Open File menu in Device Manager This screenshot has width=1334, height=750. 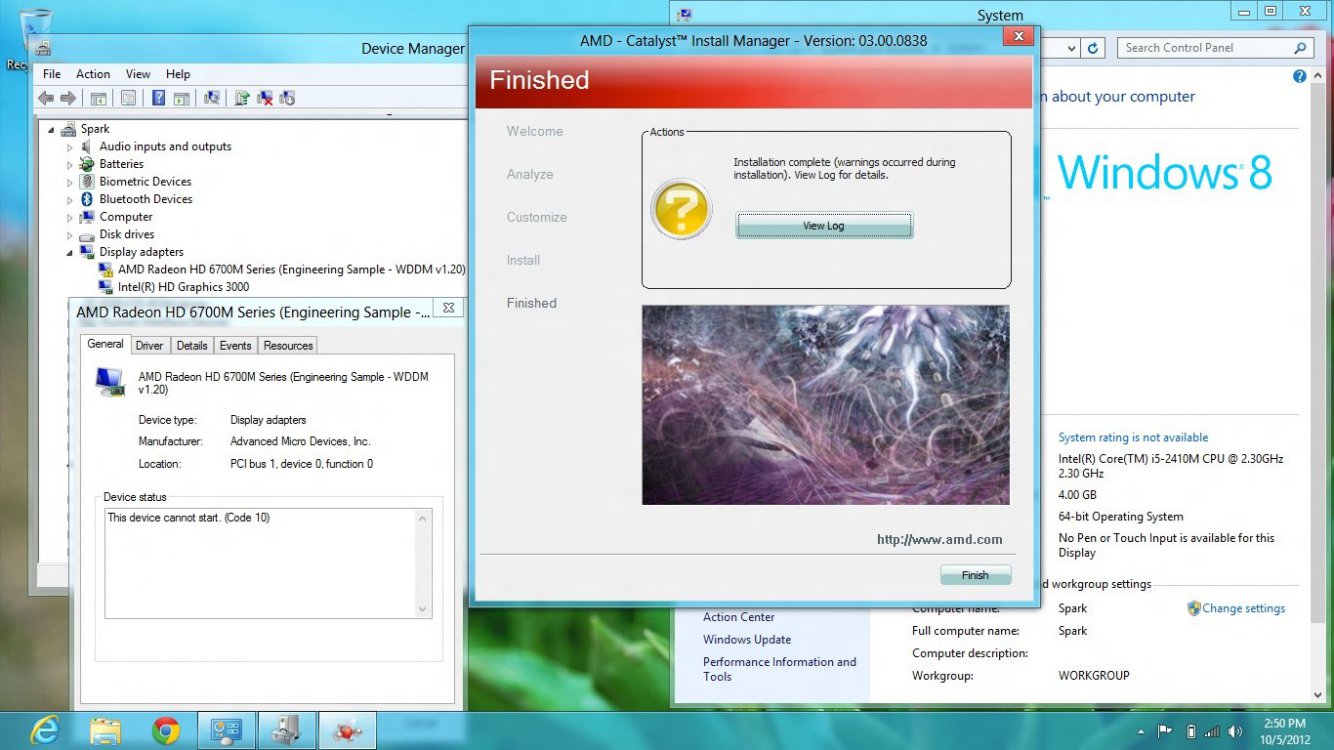click(51, 74)
